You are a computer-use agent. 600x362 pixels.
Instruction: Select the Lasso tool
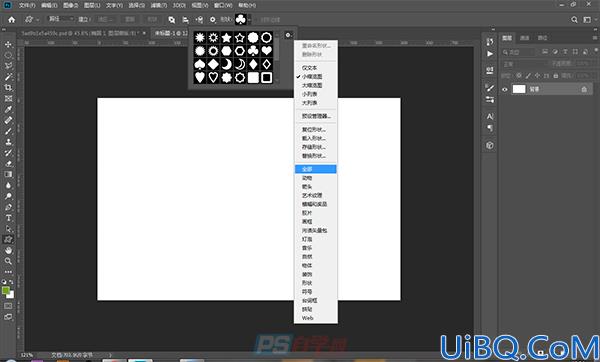click(x=8, y=66)
